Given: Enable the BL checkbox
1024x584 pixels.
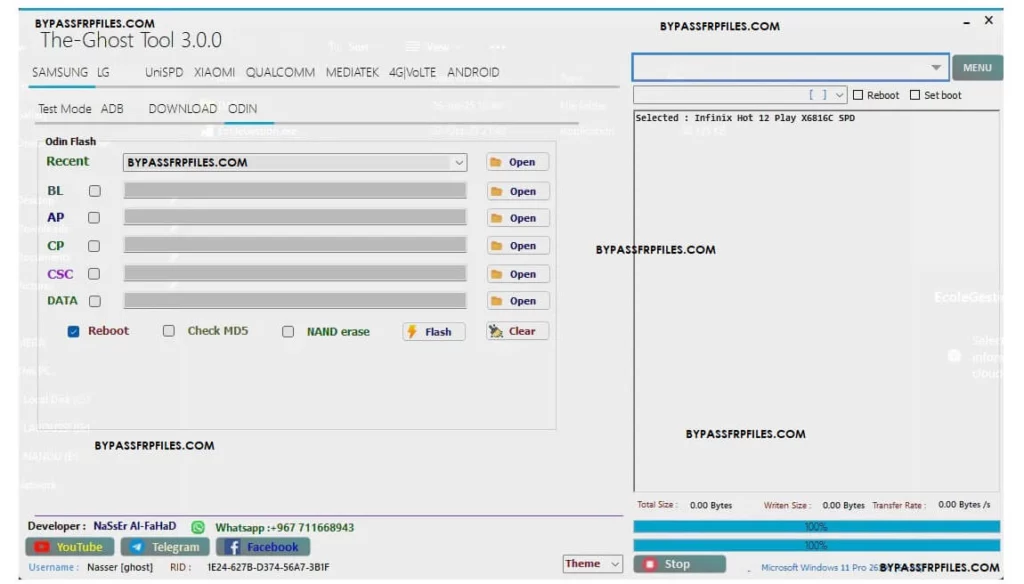Looking at the screenshot, I should click(95, 191).
